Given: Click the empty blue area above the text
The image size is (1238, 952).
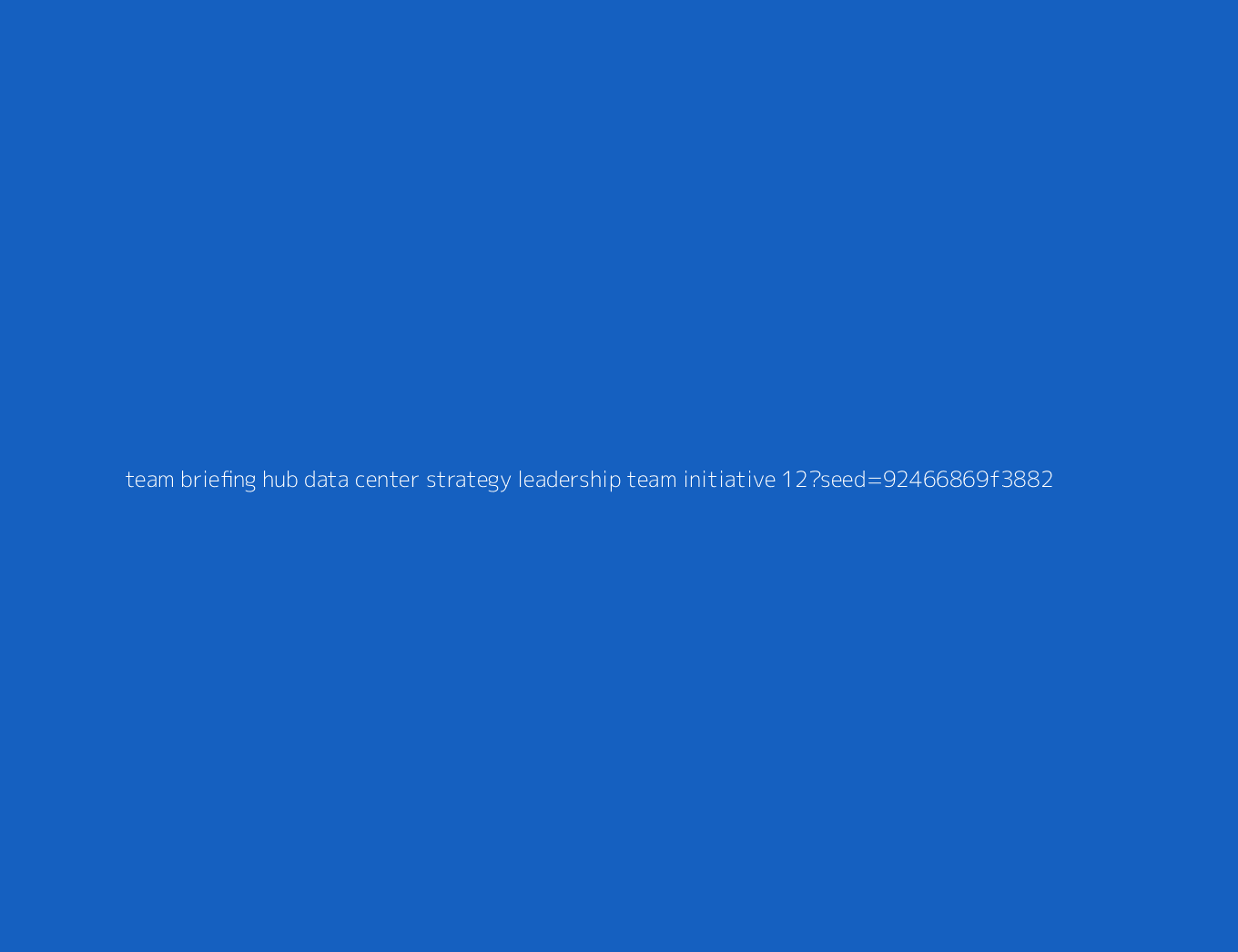Looking at the screenshot, I should 619,228.
